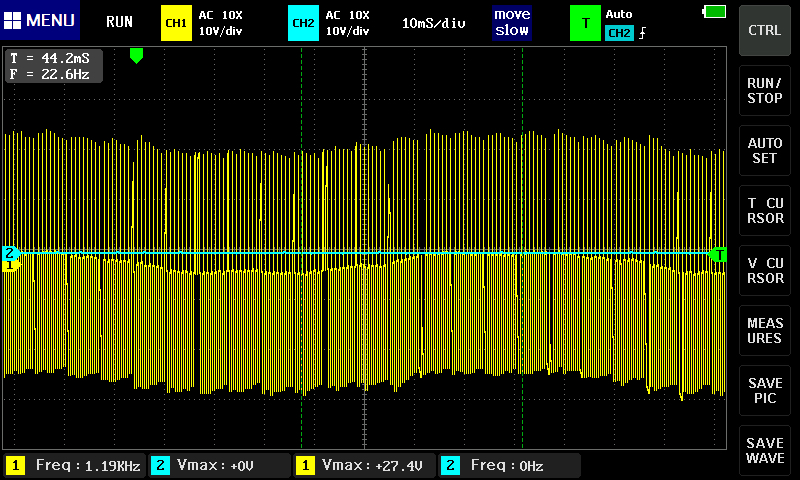
Task: Open the MENU grid icon
Action: [x=13, y=20]
